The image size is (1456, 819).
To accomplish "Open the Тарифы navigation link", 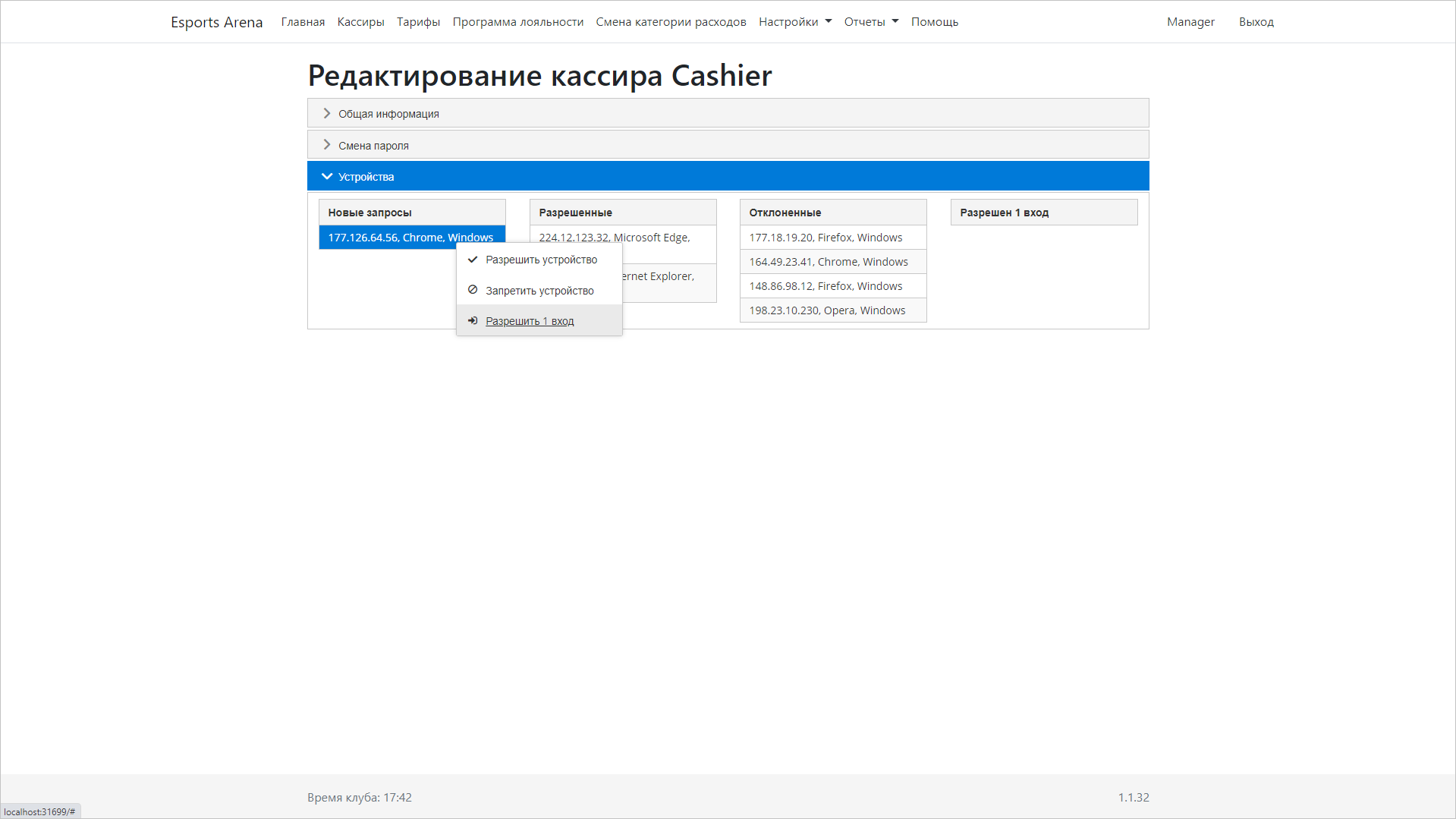I will tap(418, 22).
